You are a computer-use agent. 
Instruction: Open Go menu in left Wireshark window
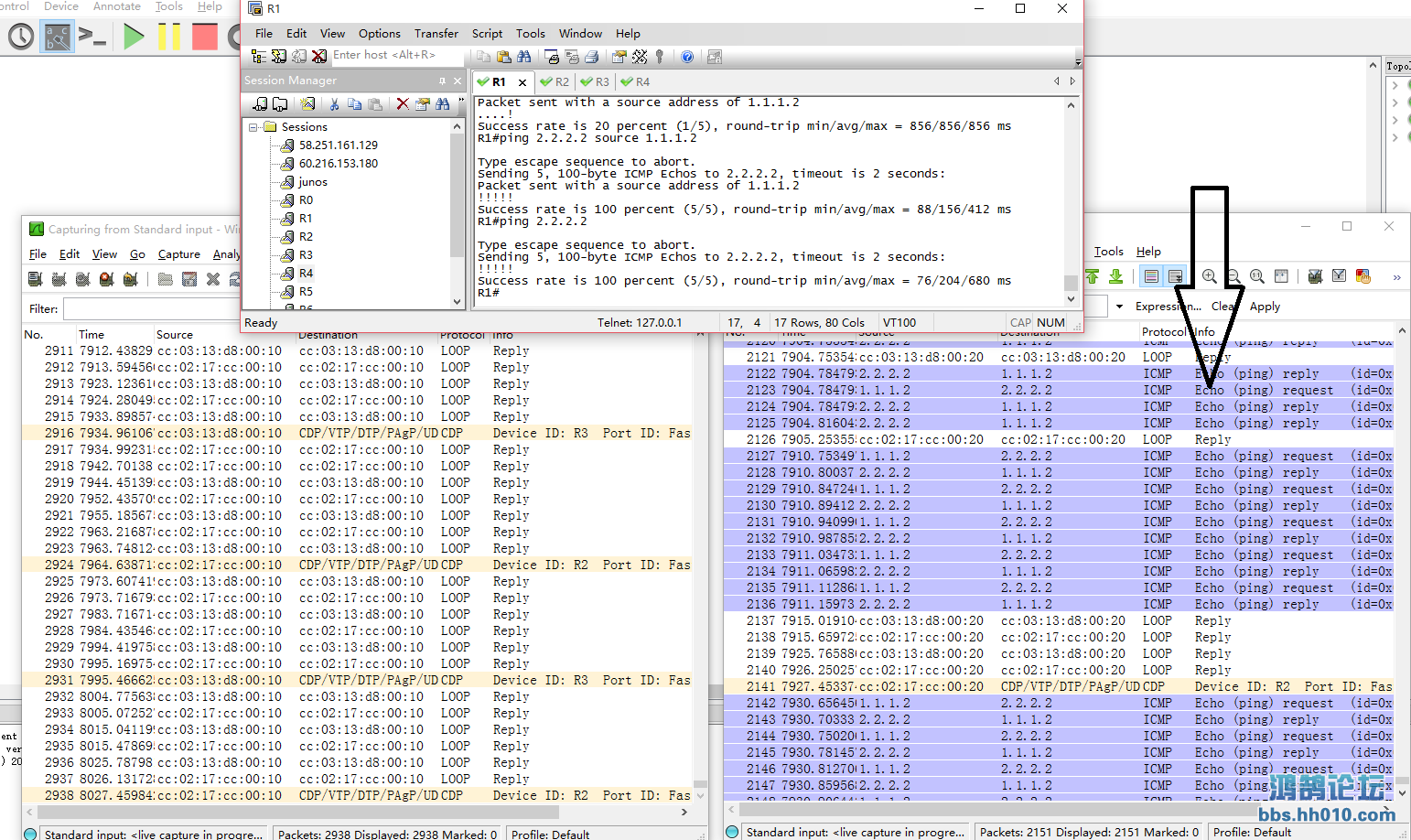pos(137,254)
